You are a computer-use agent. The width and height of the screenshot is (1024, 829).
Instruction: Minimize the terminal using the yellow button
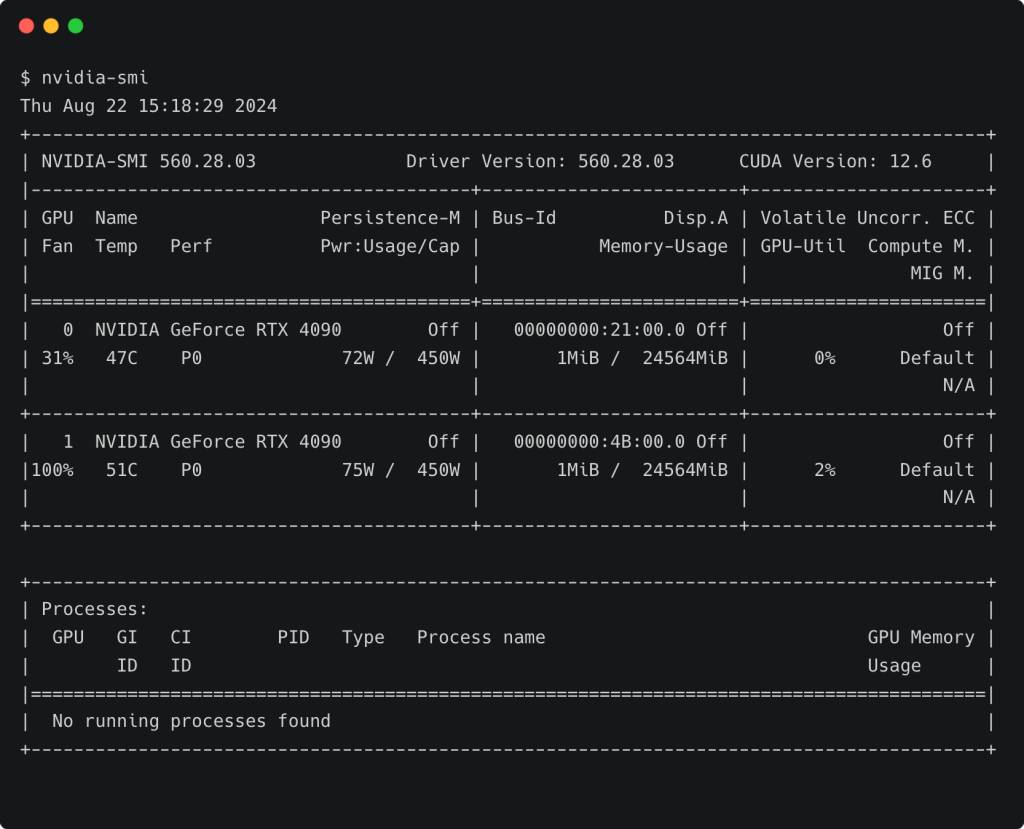pyautogui.click(x=51, y=26)
